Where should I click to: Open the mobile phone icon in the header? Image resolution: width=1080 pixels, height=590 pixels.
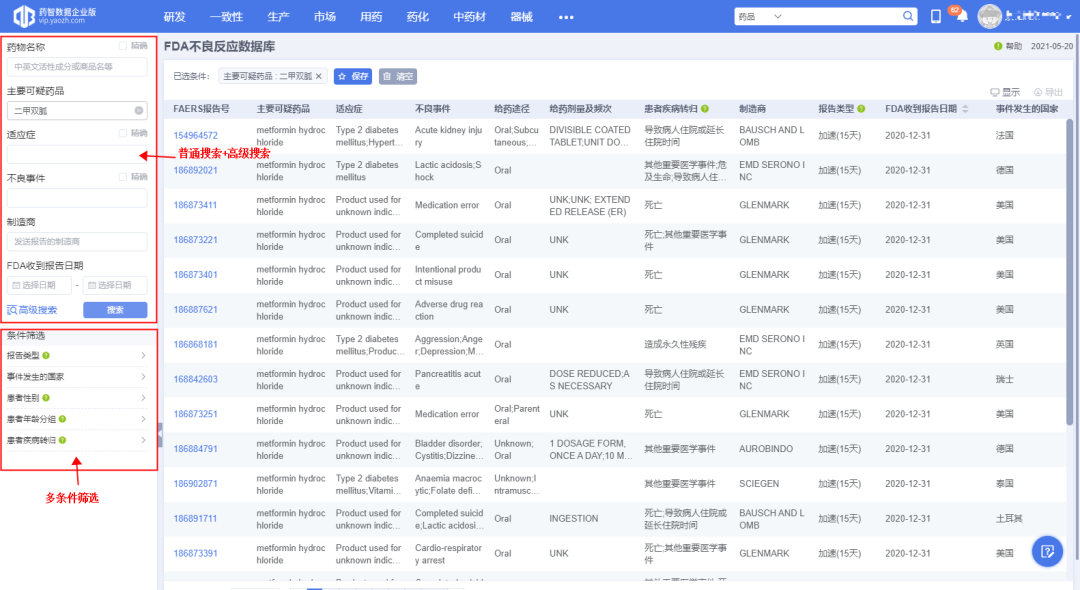(x=935, y=17)
